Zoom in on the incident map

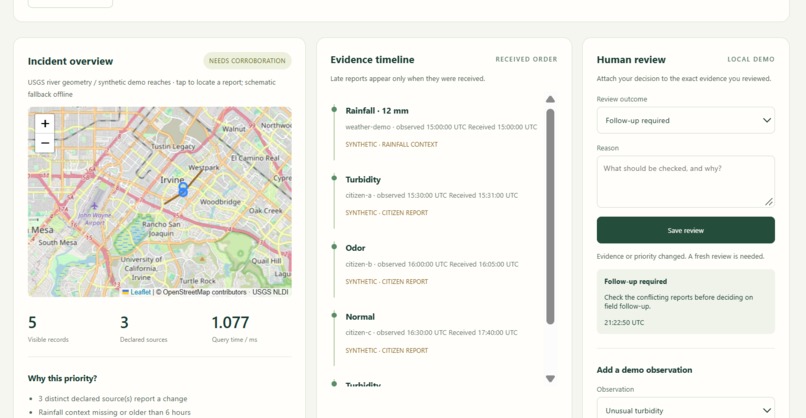pyautogui.click(x=45, y=123)
